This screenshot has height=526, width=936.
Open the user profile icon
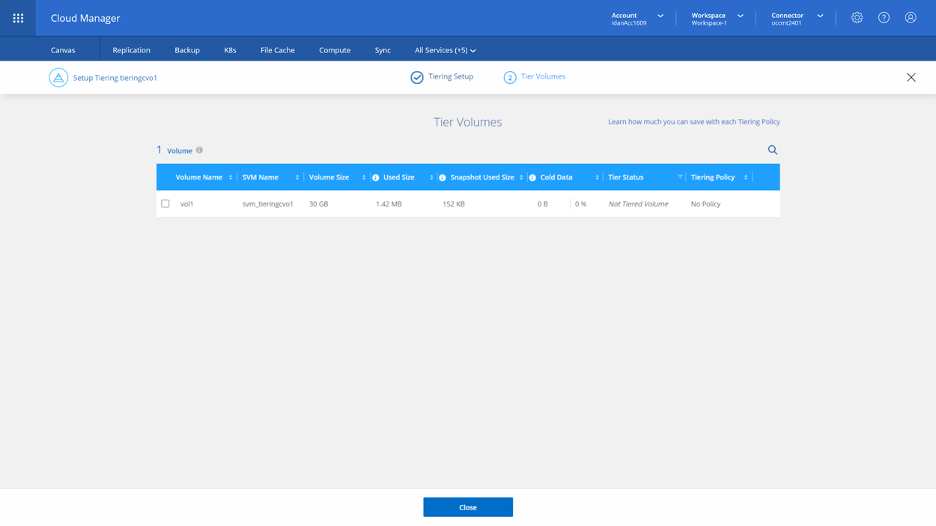[x=910, y=18]
